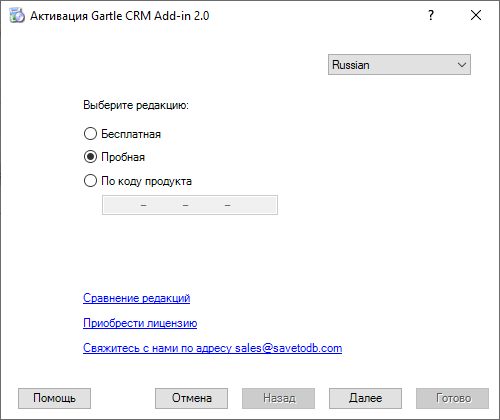500x420 pixels.
Task: Click the product code input field
Action: click(x=190, y=205)
